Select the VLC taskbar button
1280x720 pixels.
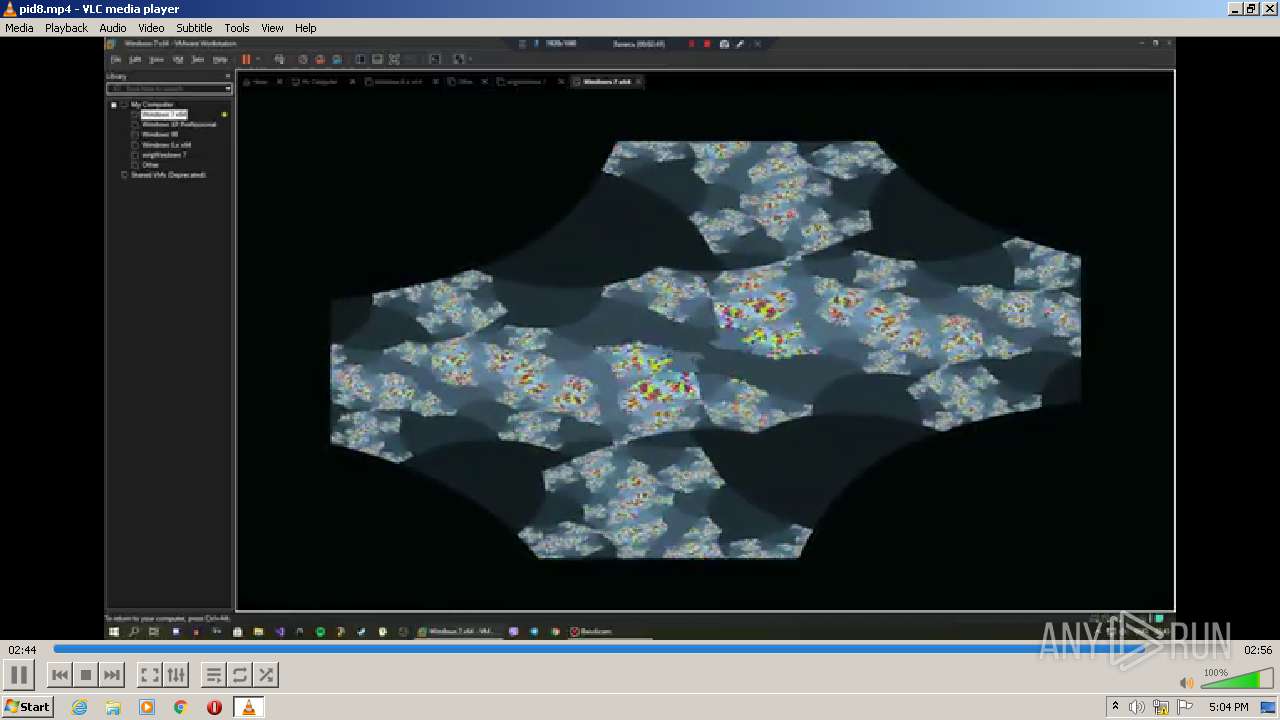pos(249,707)
